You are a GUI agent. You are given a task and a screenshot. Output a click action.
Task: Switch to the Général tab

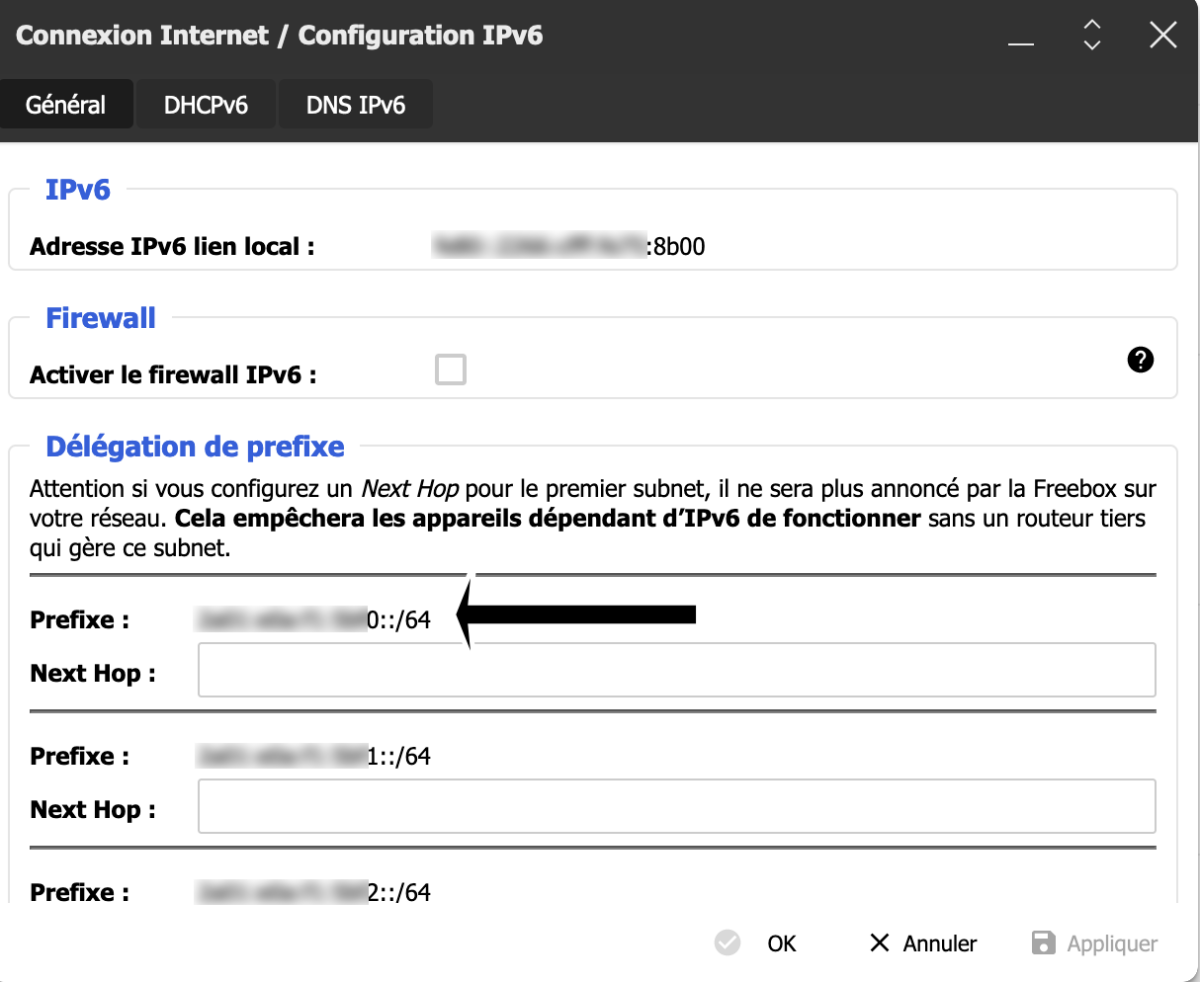click(x=66, y=105)
